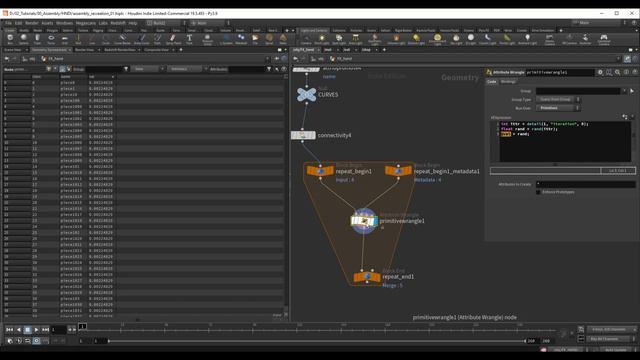Select the Null shelf tool

pos(78,39)
